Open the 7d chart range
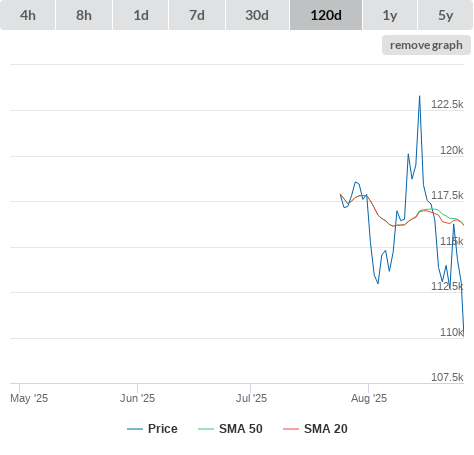This screenshot has height=455, width=474. click(197, 15)
